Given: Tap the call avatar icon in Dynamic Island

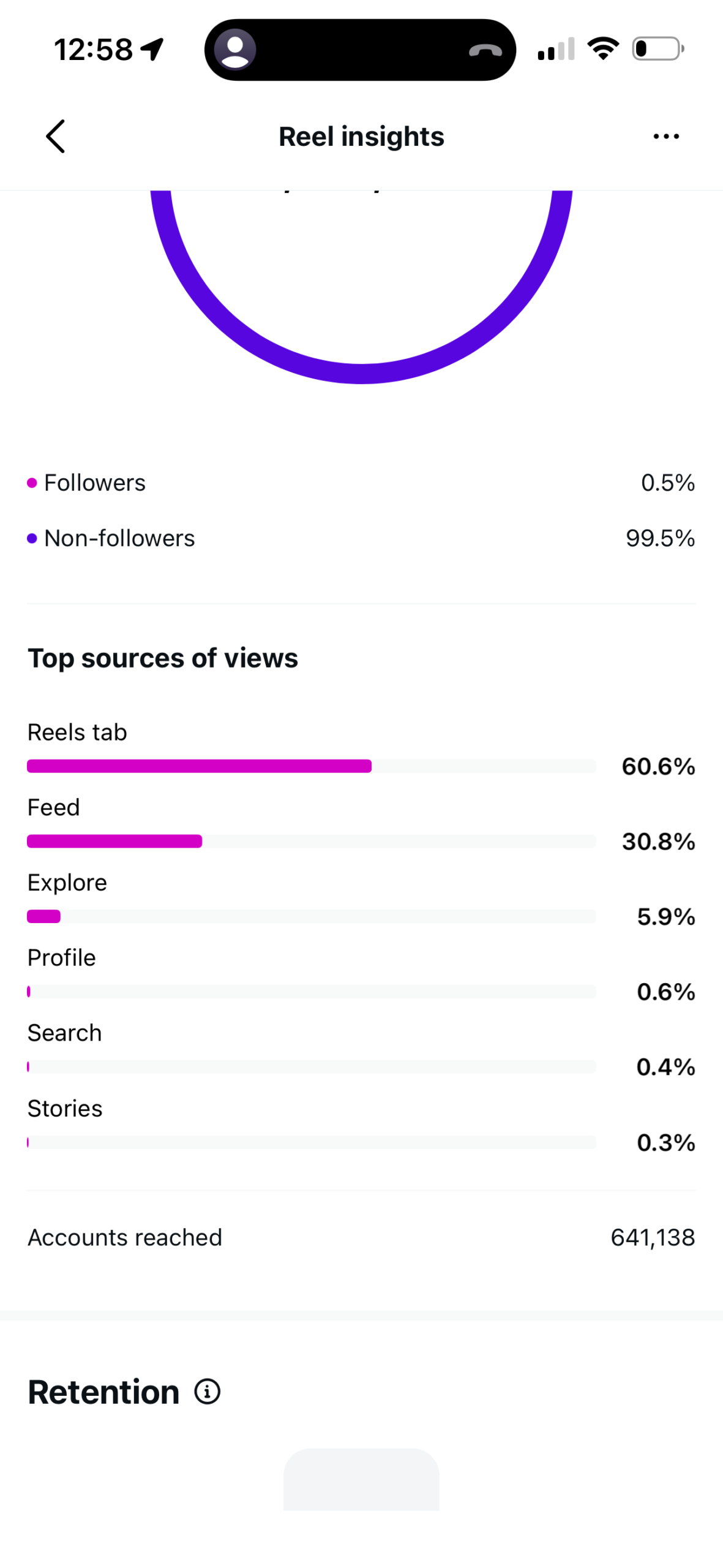Looking at the screenshot, I should pyautogui.click(x=235, y=50).
